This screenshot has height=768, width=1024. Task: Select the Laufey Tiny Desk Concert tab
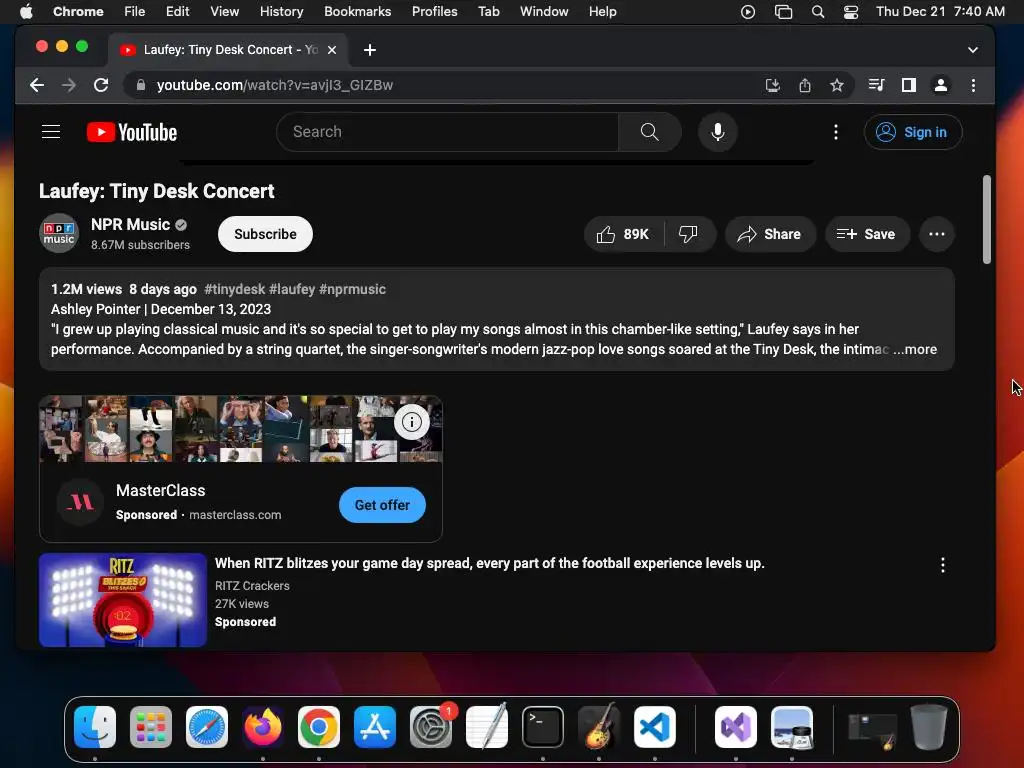point(230,50)
